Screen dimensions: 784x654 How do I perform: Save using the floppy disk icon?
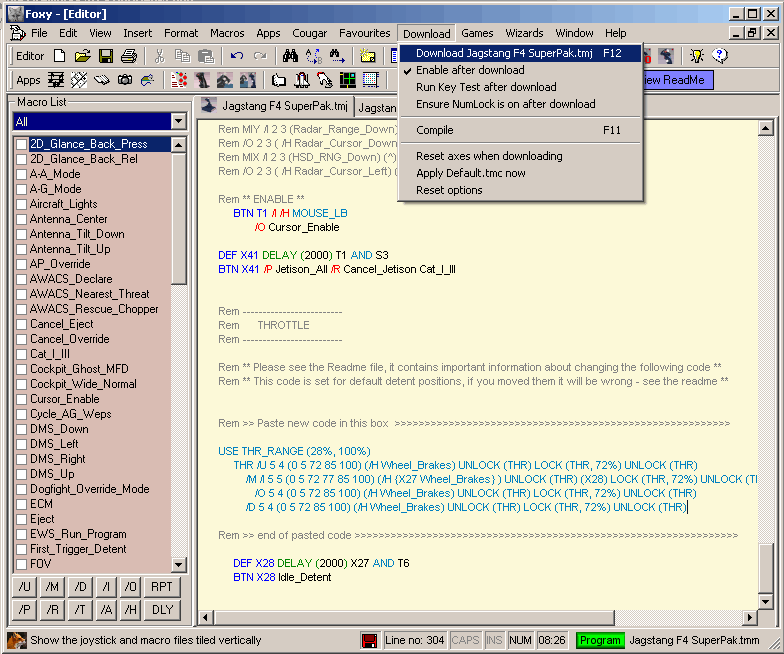point(105,56)
